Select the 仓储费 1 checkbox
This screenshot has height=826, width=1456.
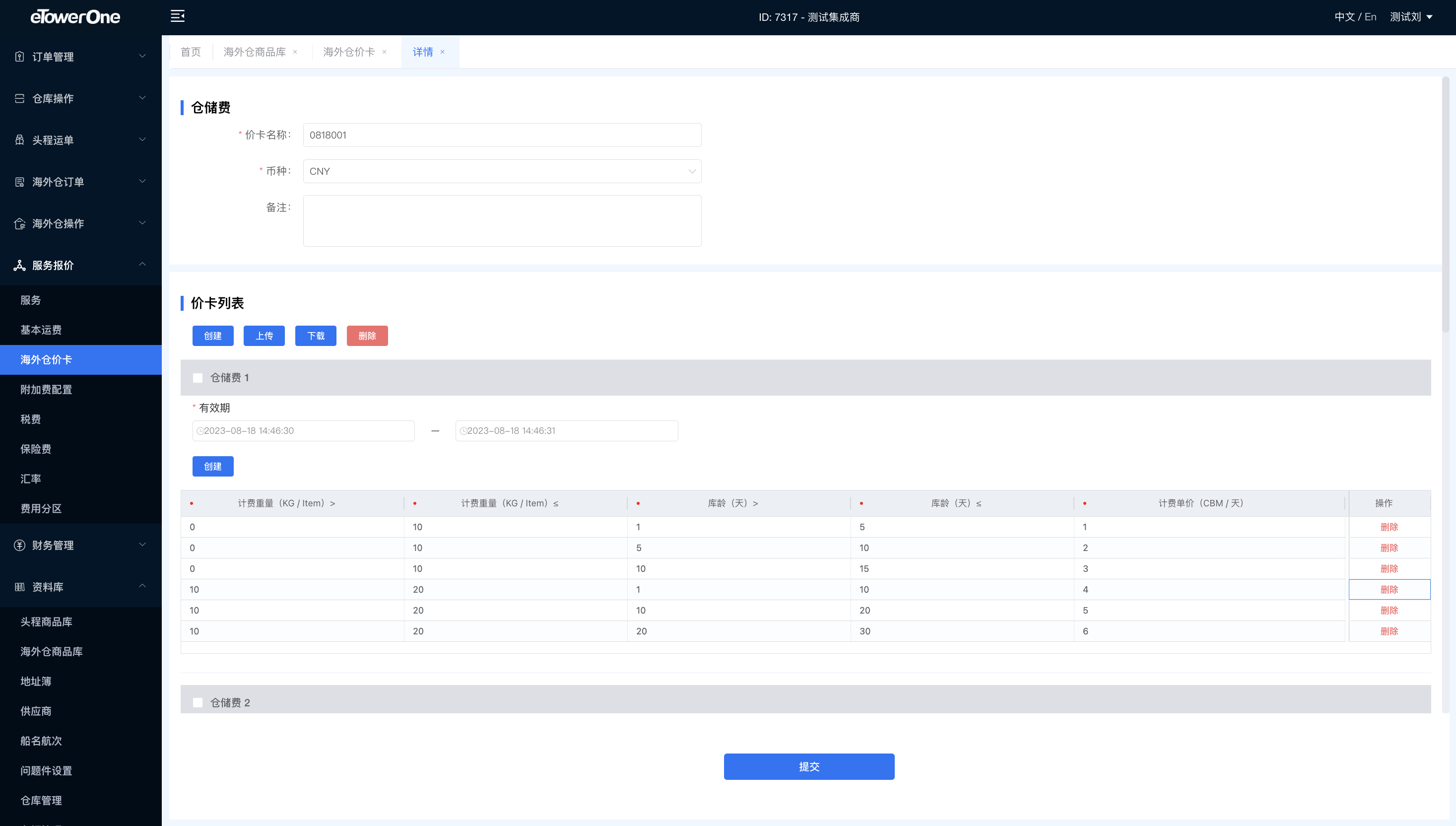[x=198, y=377]
